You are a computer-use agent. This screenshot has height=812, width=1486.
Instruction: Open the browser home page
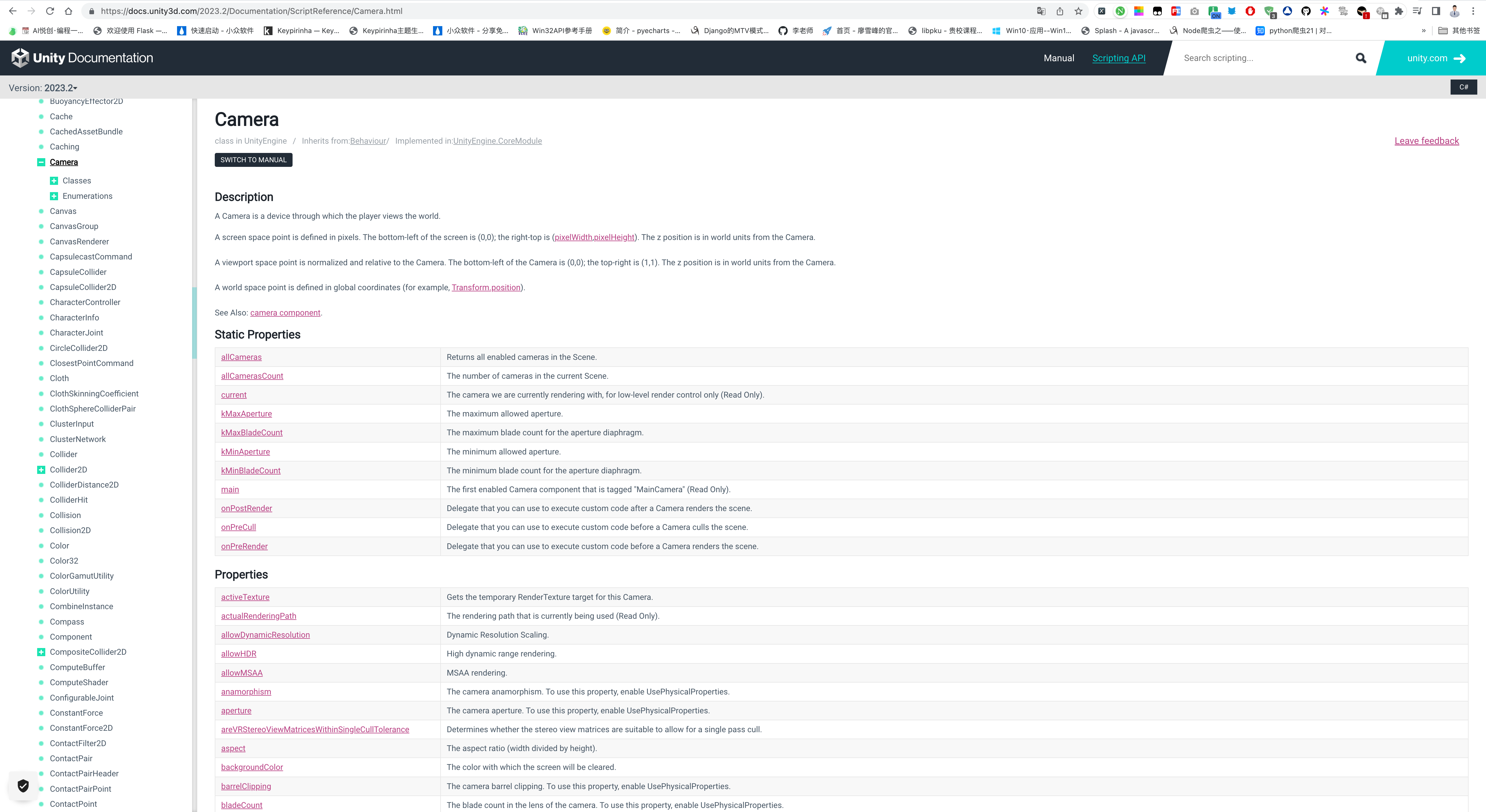69,11
